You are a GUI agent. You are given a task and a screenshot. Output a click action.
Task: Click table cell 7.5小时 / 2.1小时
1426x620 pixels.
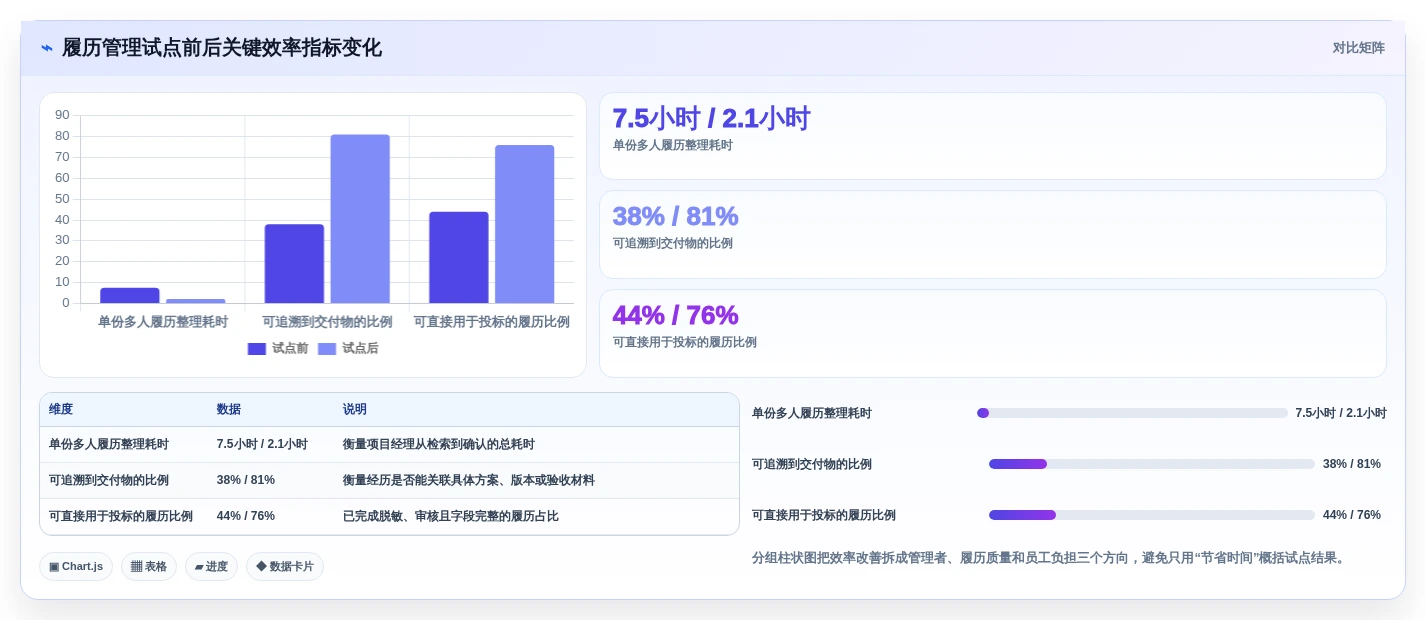[x=262, y=444]
